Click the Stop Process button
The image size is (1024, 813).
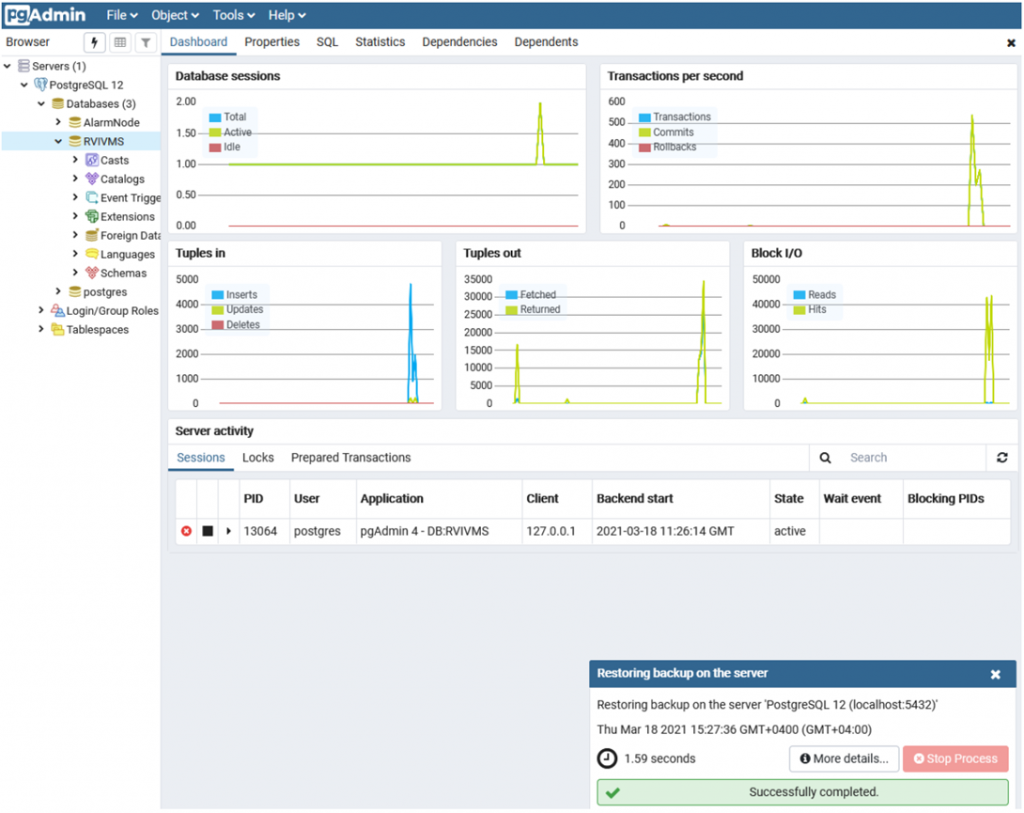click(955, 759)
